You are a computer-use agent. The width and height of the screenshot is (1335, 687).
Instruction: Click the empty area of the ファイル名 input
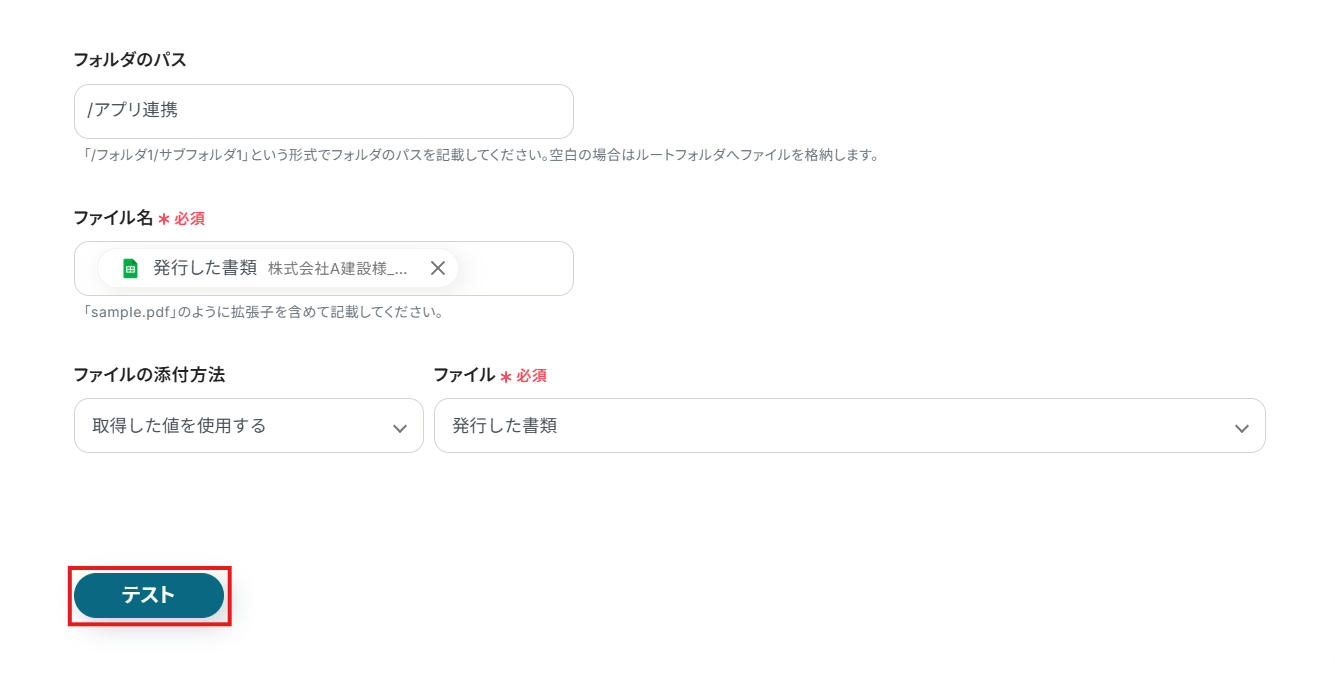tap(514, 269)
